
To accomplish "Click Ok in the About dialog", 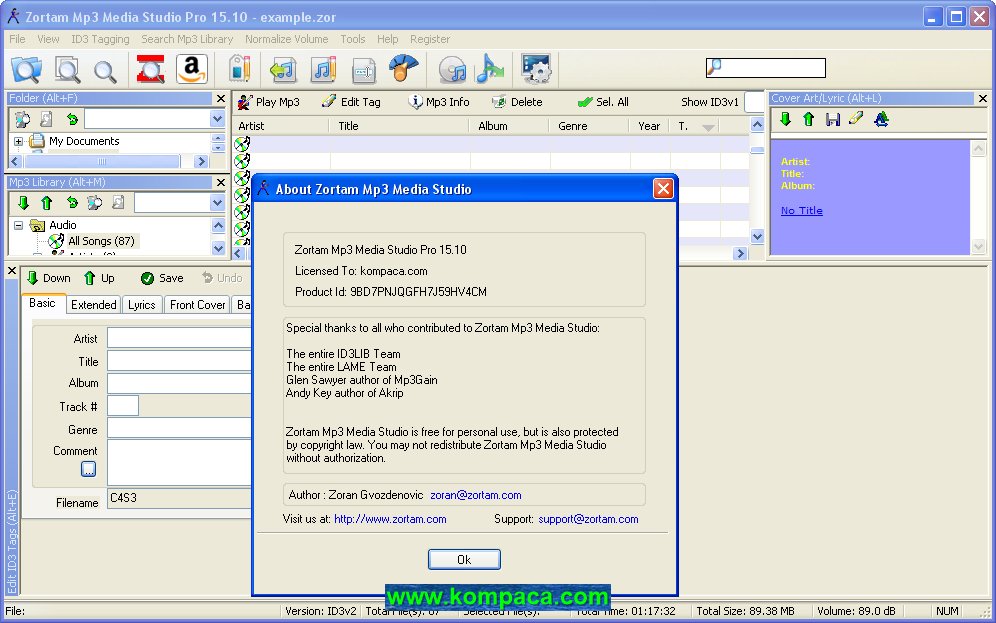I will click(x=464, y=559).
